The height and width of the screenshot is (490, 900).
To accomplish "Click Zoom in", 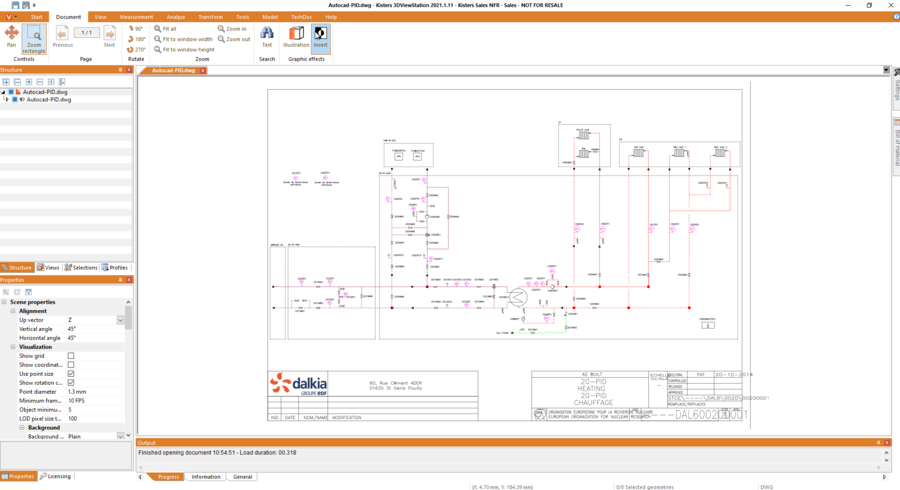I will 232,29.
